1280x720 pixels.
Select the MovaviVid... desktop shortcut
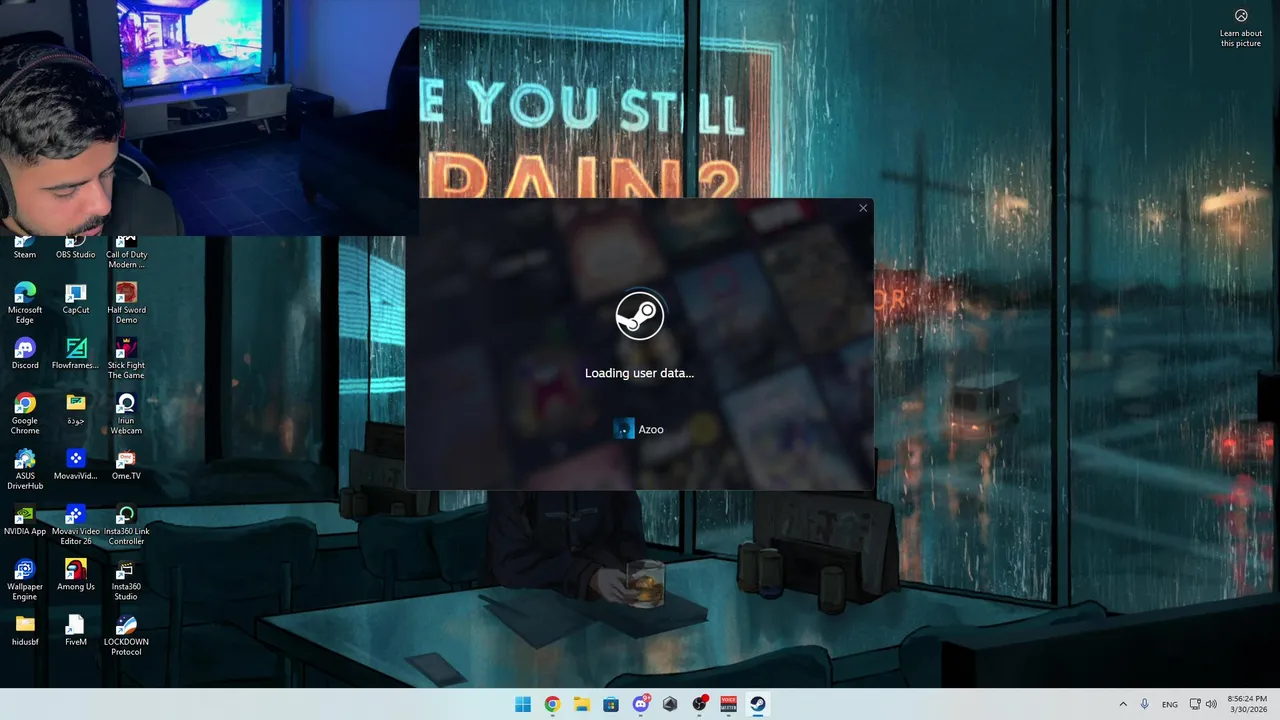(x=76, y=465)
